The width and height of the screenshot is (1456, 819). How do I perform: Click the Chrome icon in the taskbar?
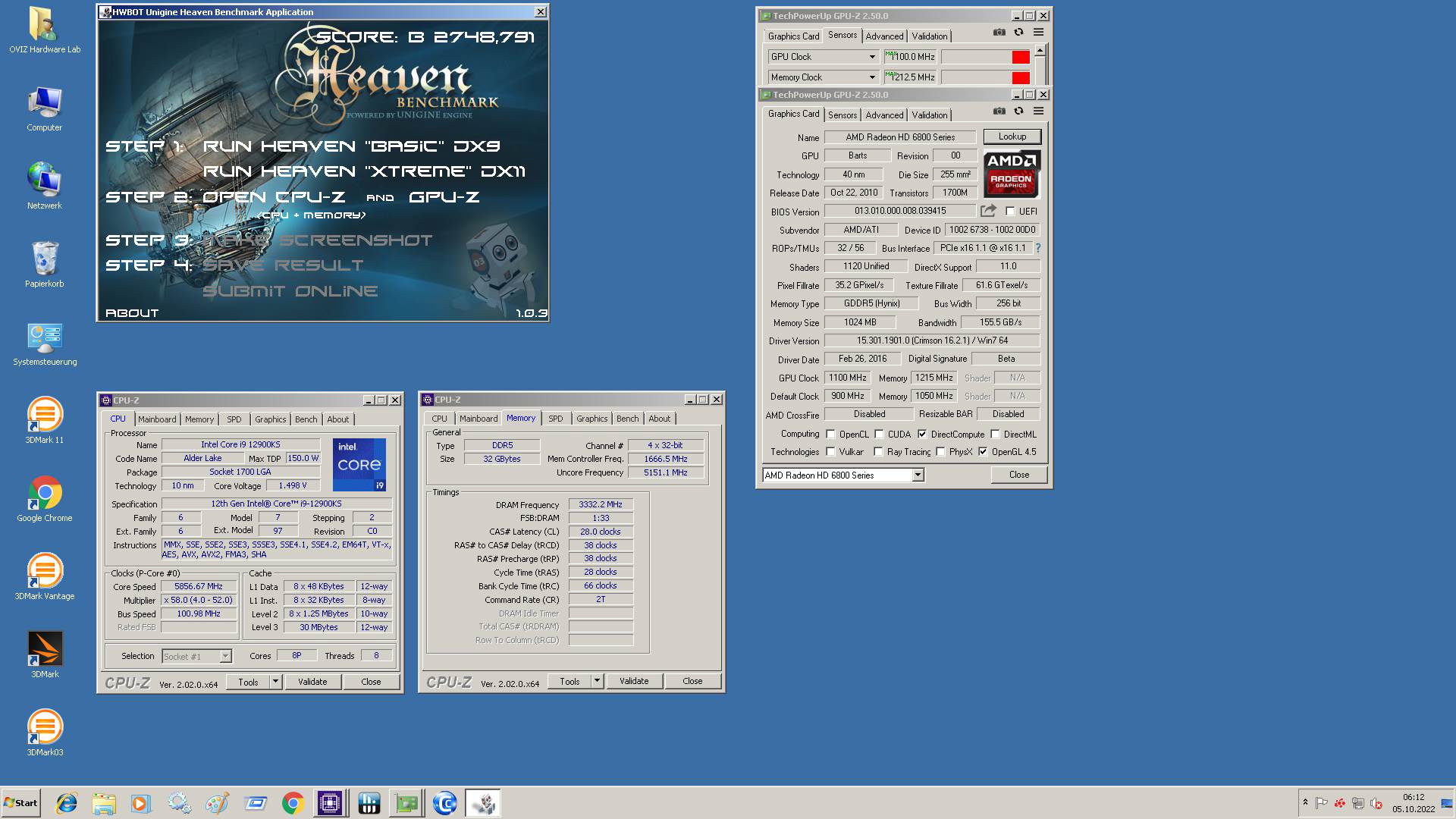coord(293,803)
